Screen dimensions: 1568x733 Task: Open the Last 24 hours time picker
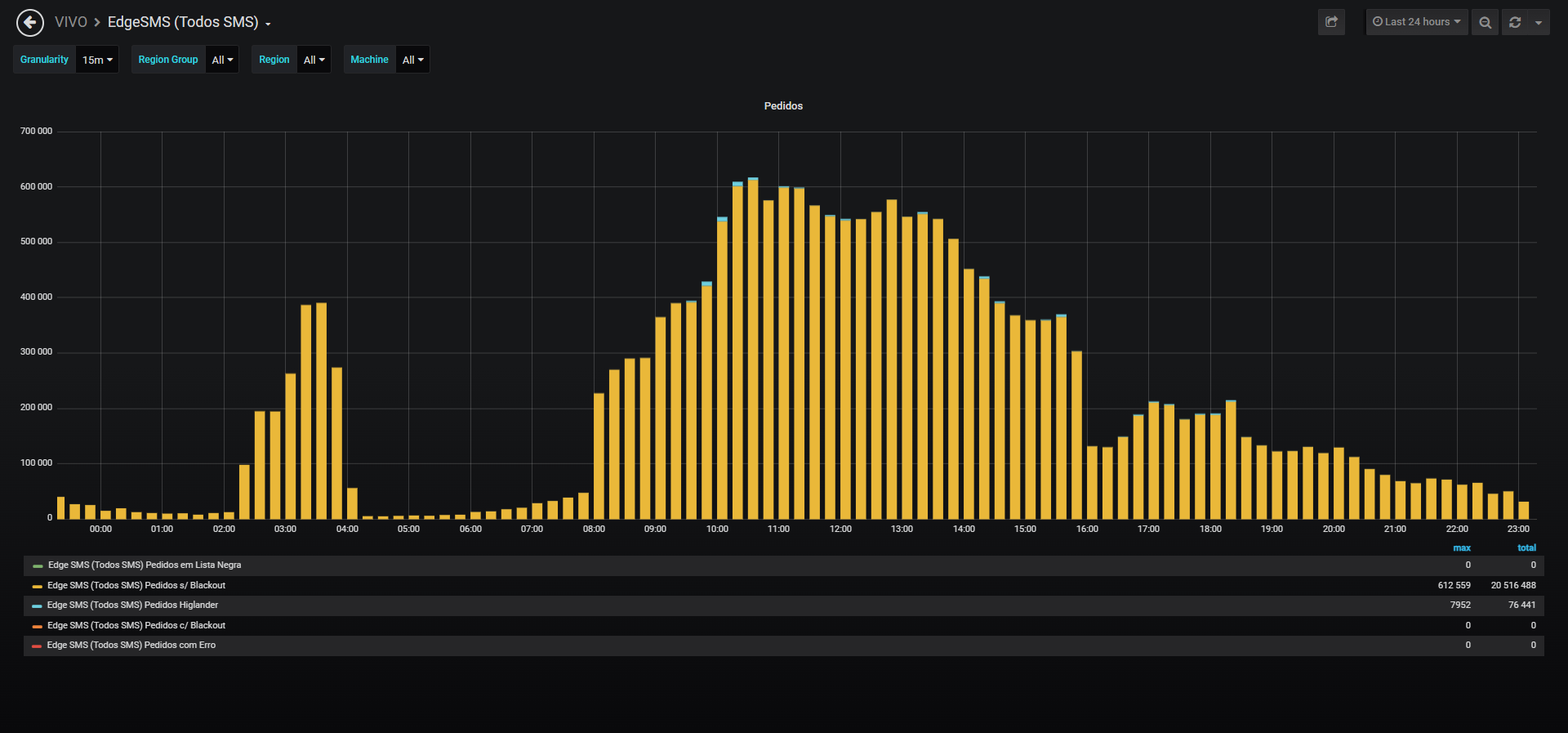[x=1417, y=22]
